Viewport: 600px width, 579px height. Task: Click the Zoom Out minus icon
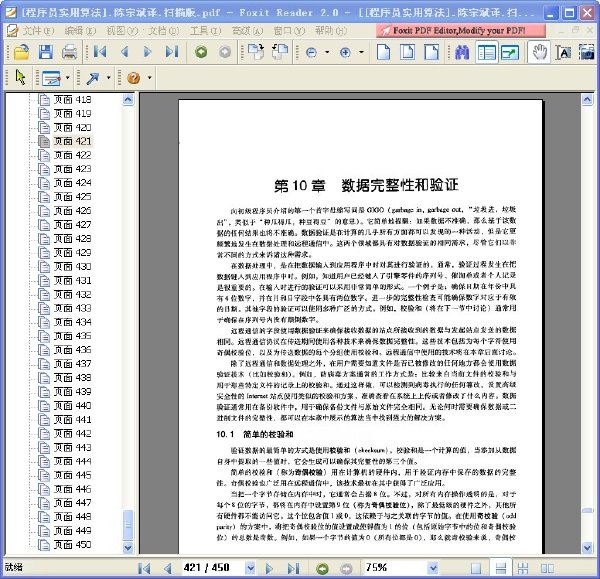coord(311,52)
